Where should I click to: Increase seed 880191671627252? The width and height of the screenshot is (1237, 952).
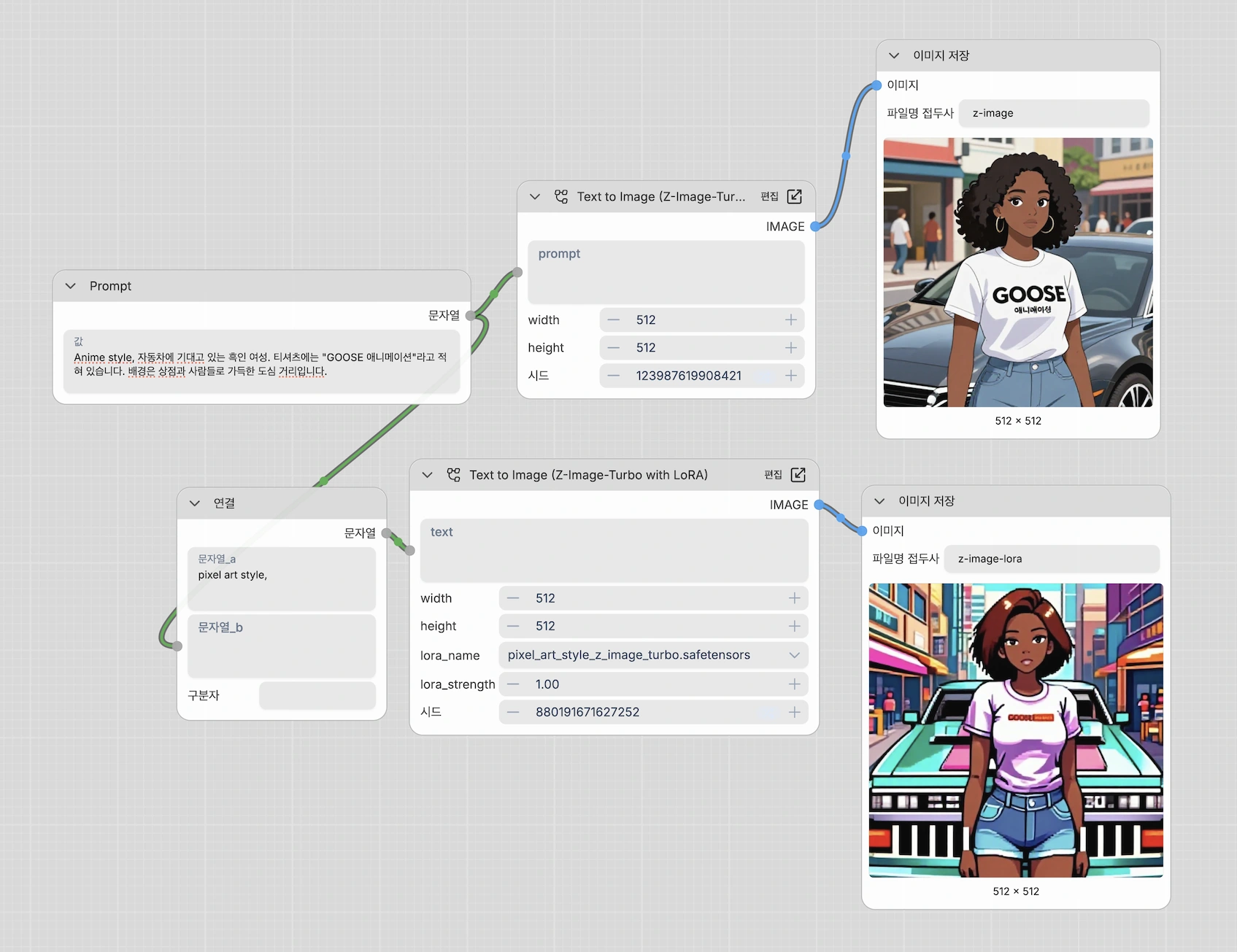[x=795, y=712]
